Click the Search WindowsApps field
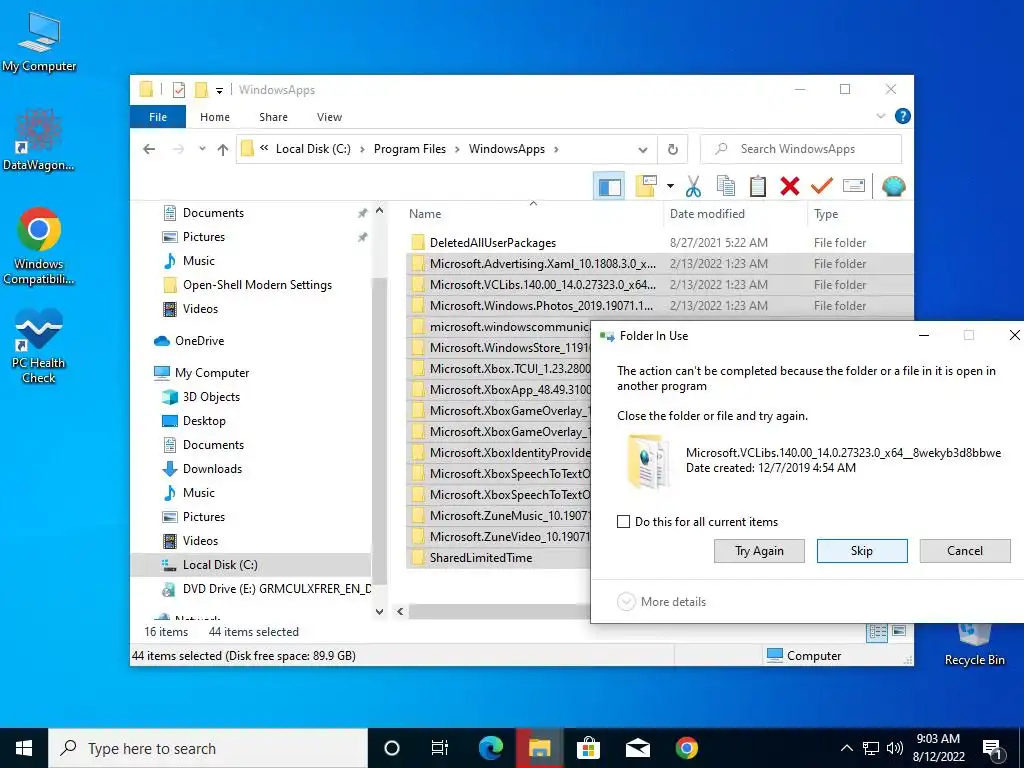The width and height of the screenshot is (1024, 768). (801, 149)
